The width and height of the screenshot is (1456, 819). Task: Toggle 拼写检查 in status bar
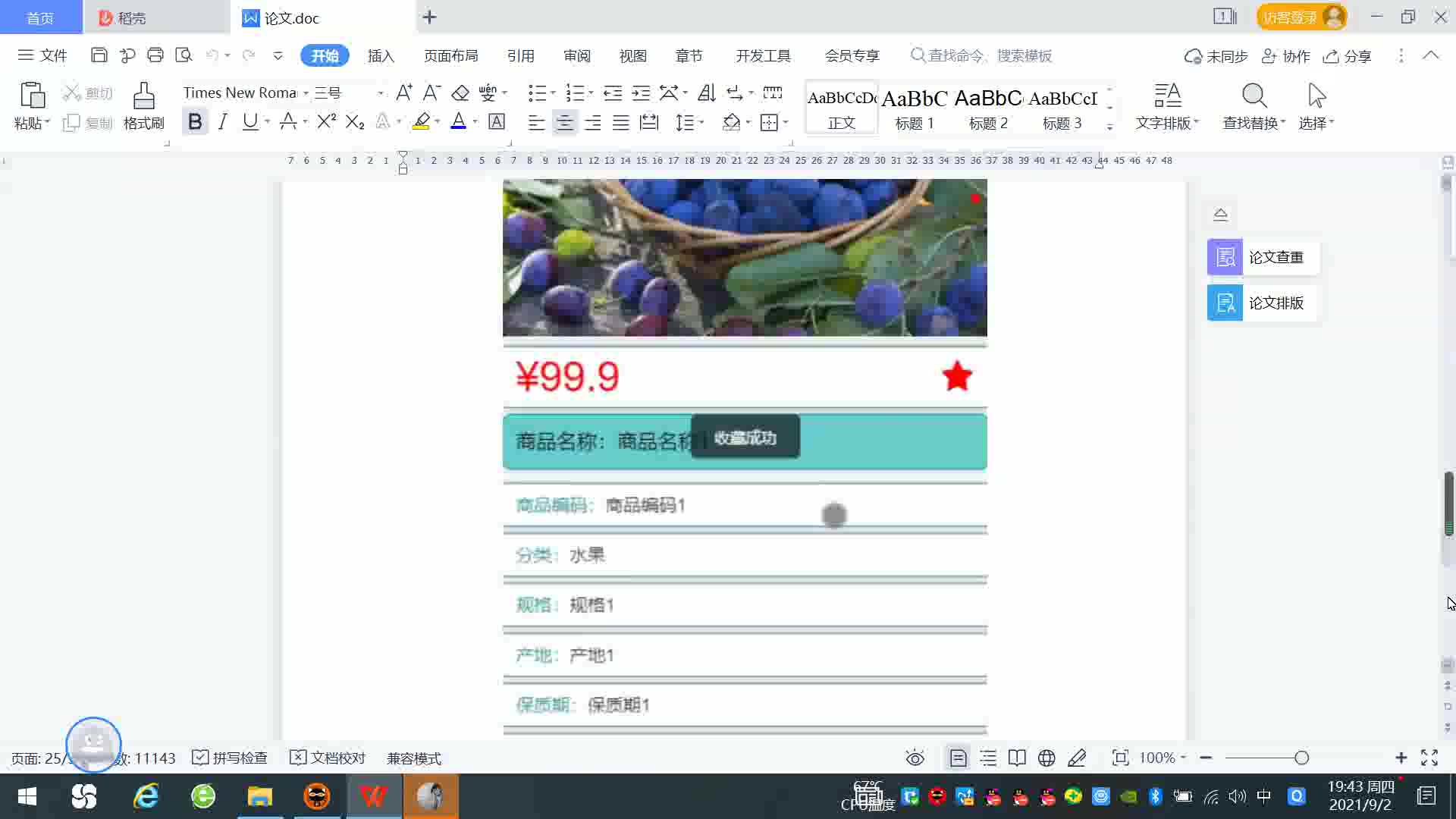pyautogui.click(x=230, y=758)
